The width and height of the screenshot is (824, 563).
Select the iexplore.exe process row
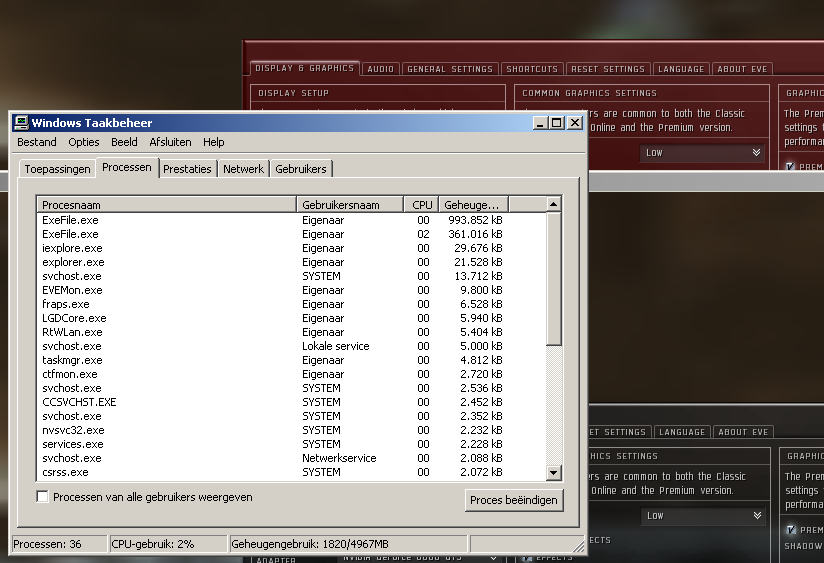291,248
